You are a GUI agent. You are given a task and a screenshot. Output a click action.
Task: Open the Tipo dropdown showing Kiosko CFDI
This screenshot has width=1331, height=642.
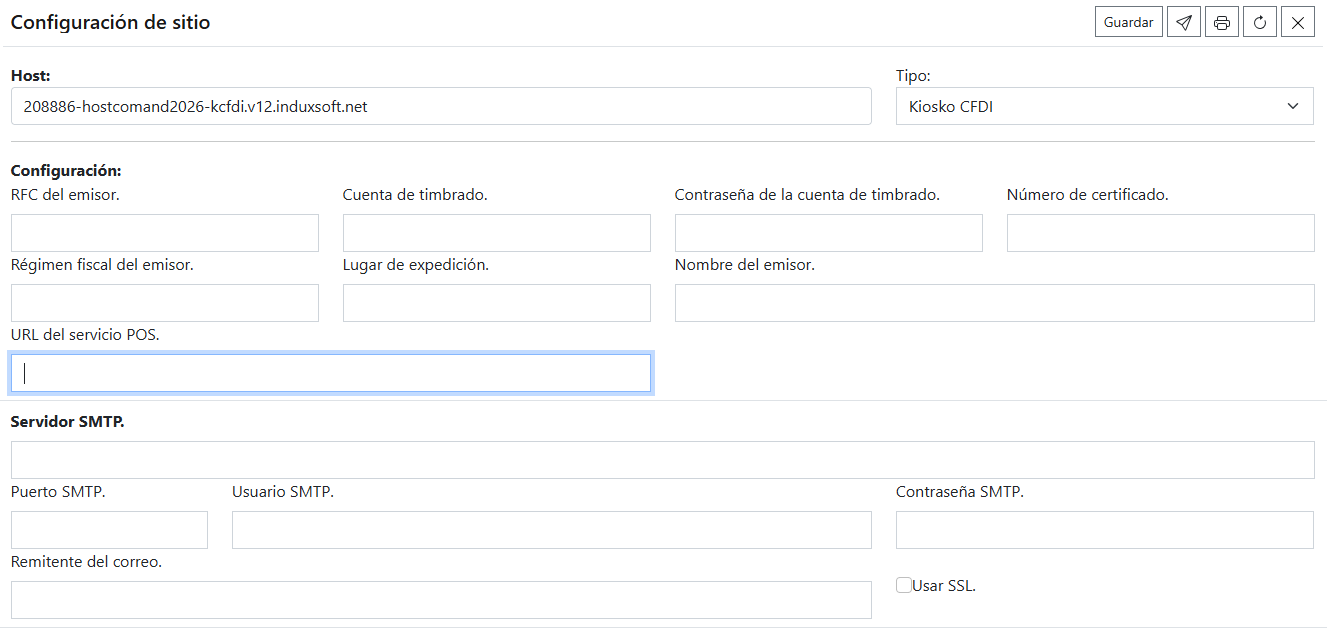1105,106
